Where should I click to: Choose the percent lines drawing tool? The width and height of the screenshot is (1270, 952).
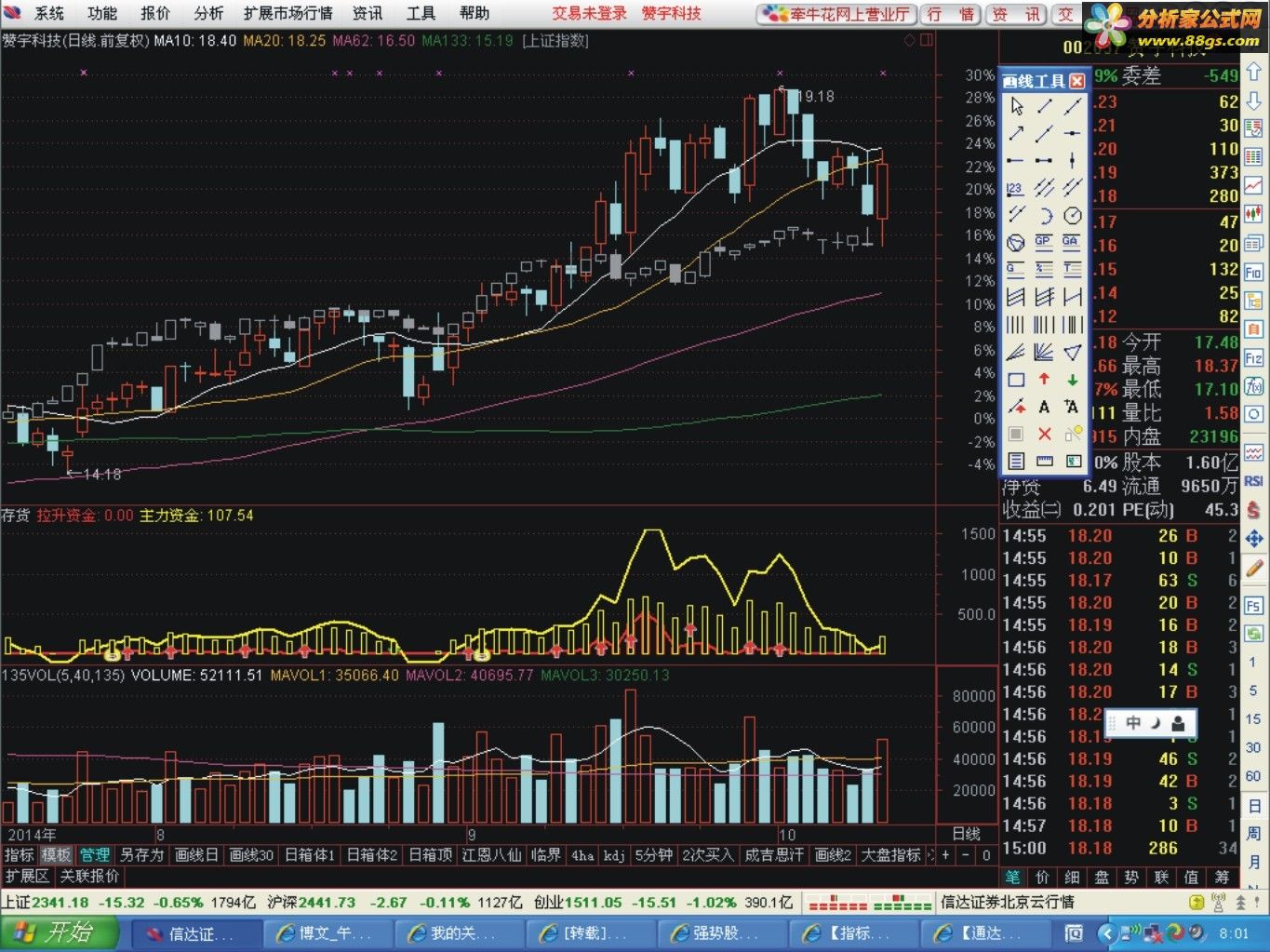tap(1044, 270)
